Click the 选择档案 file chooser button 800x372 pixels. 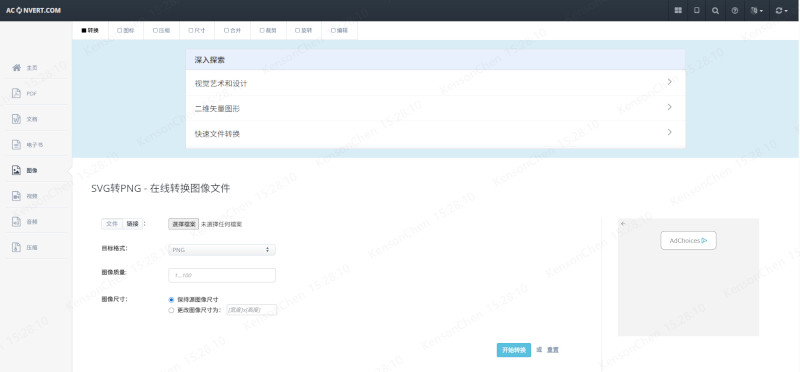184,224
